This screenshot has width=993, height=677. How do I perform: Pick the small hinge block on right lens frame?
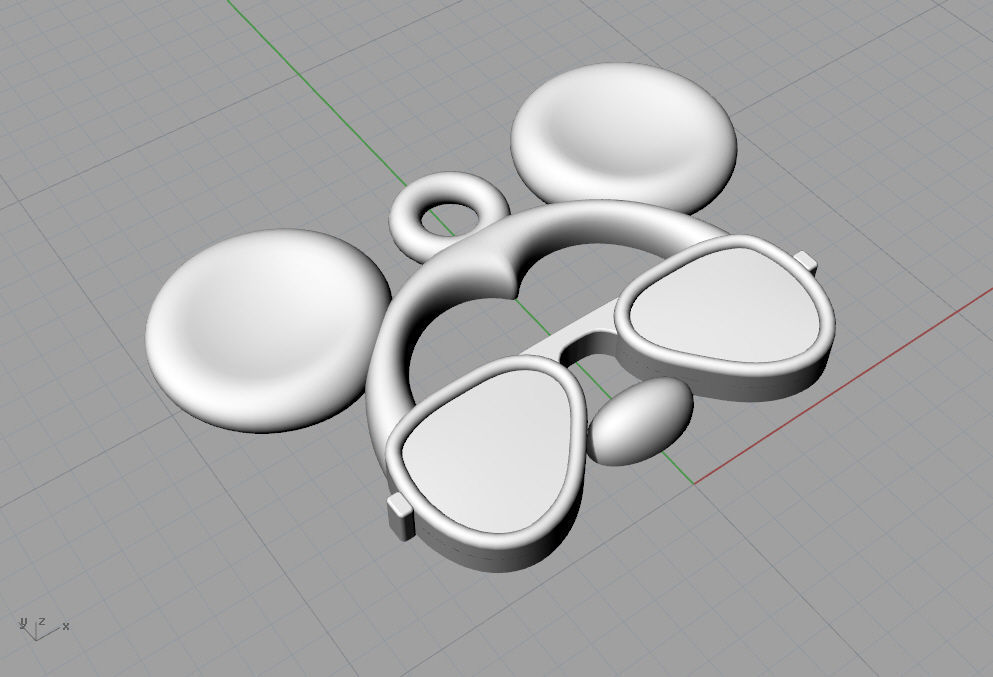(x=806, y=260)
